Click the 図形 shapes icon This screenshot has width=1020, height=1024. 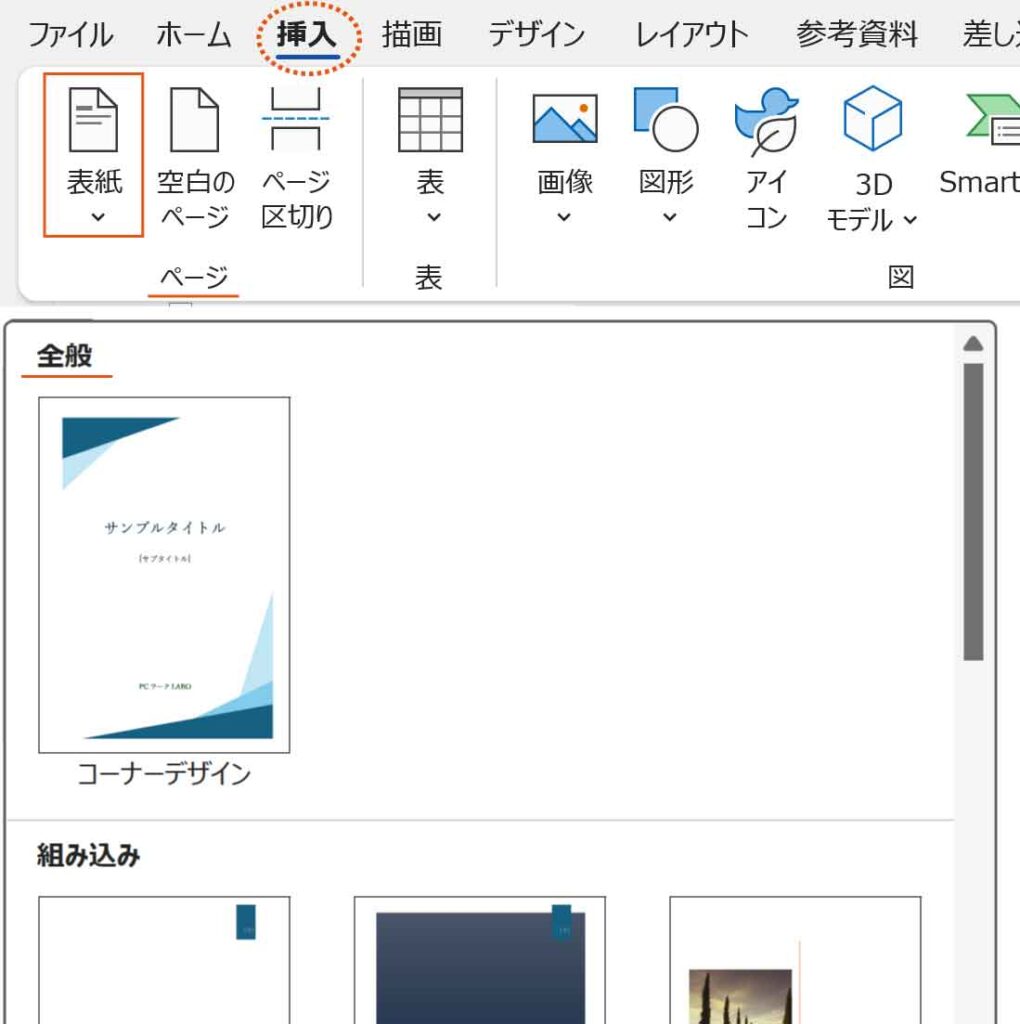666,120
